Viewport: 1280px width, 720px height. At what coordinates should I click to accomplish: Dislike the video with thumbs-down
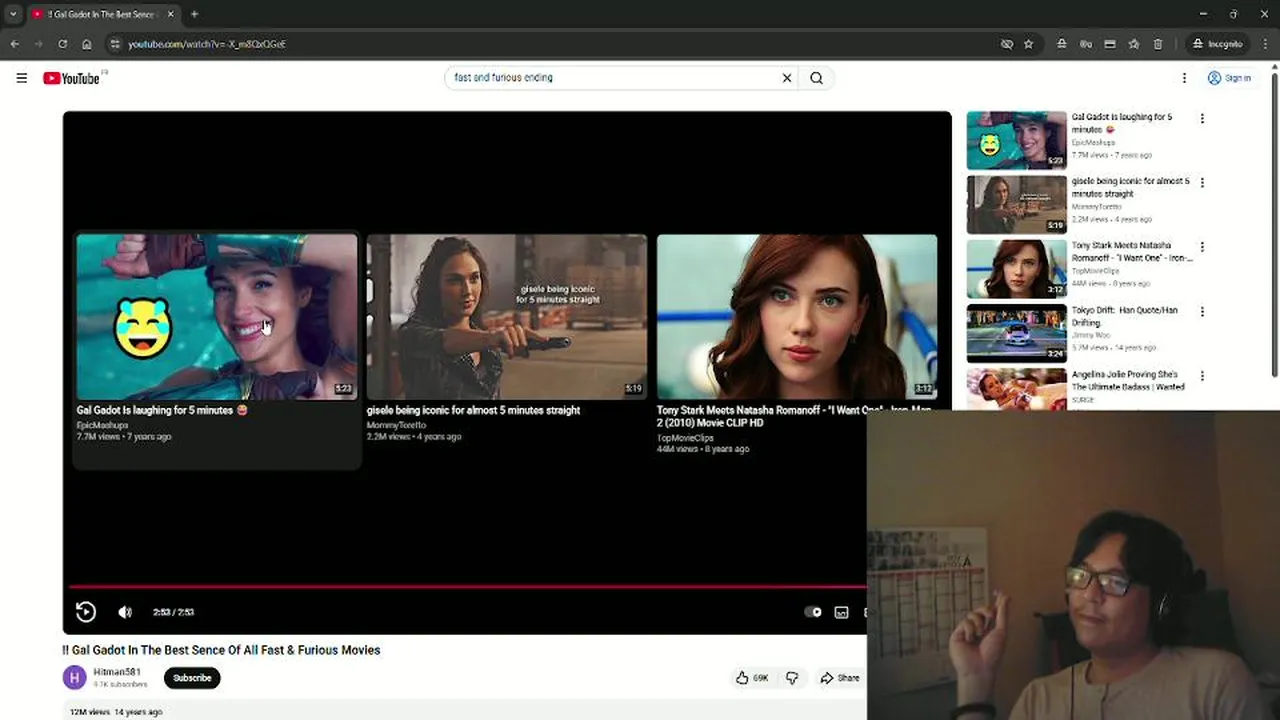click(792, 678)
